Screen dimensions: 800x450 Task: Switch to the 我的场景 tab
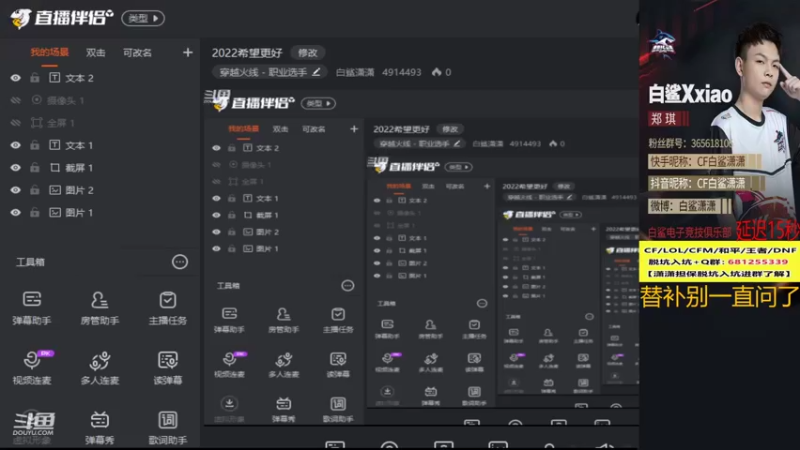click(49, 52)
